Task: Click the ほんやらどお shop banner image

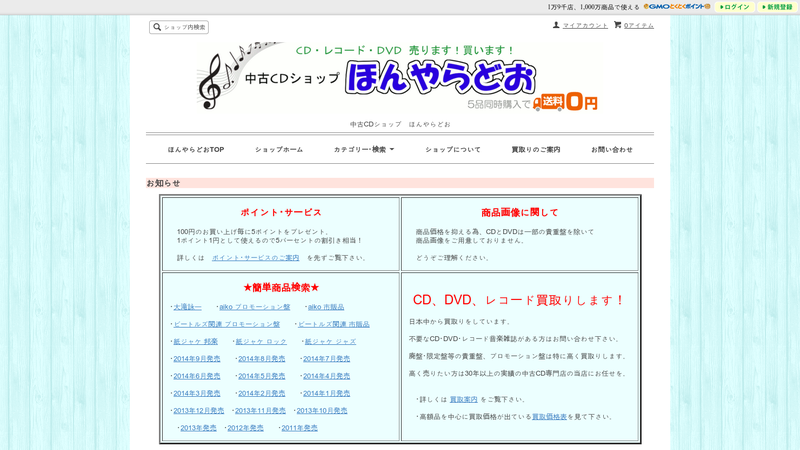Action: coord(399,77)
